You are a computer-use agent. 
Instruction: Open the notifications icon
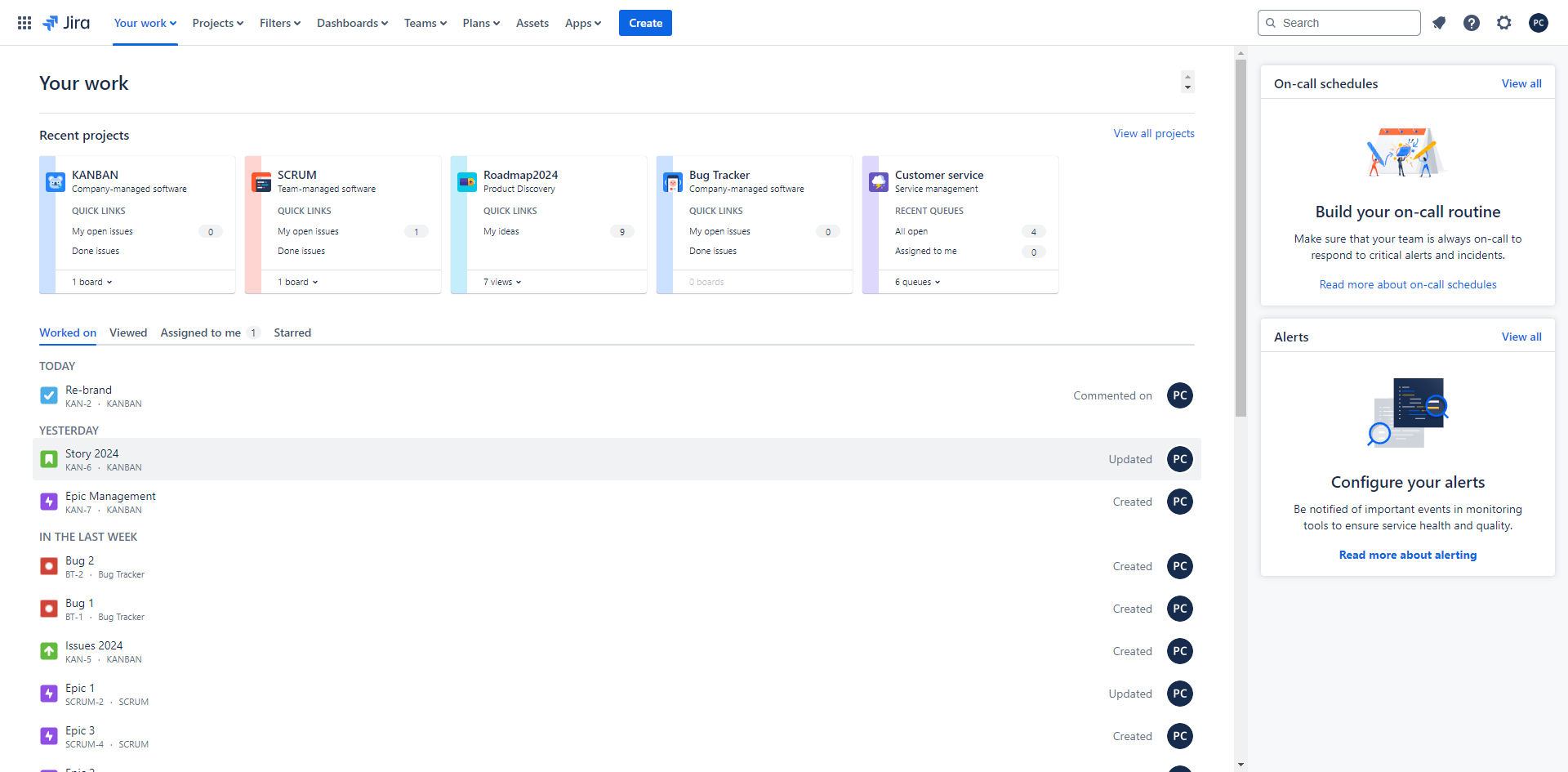coord(1439,23)
